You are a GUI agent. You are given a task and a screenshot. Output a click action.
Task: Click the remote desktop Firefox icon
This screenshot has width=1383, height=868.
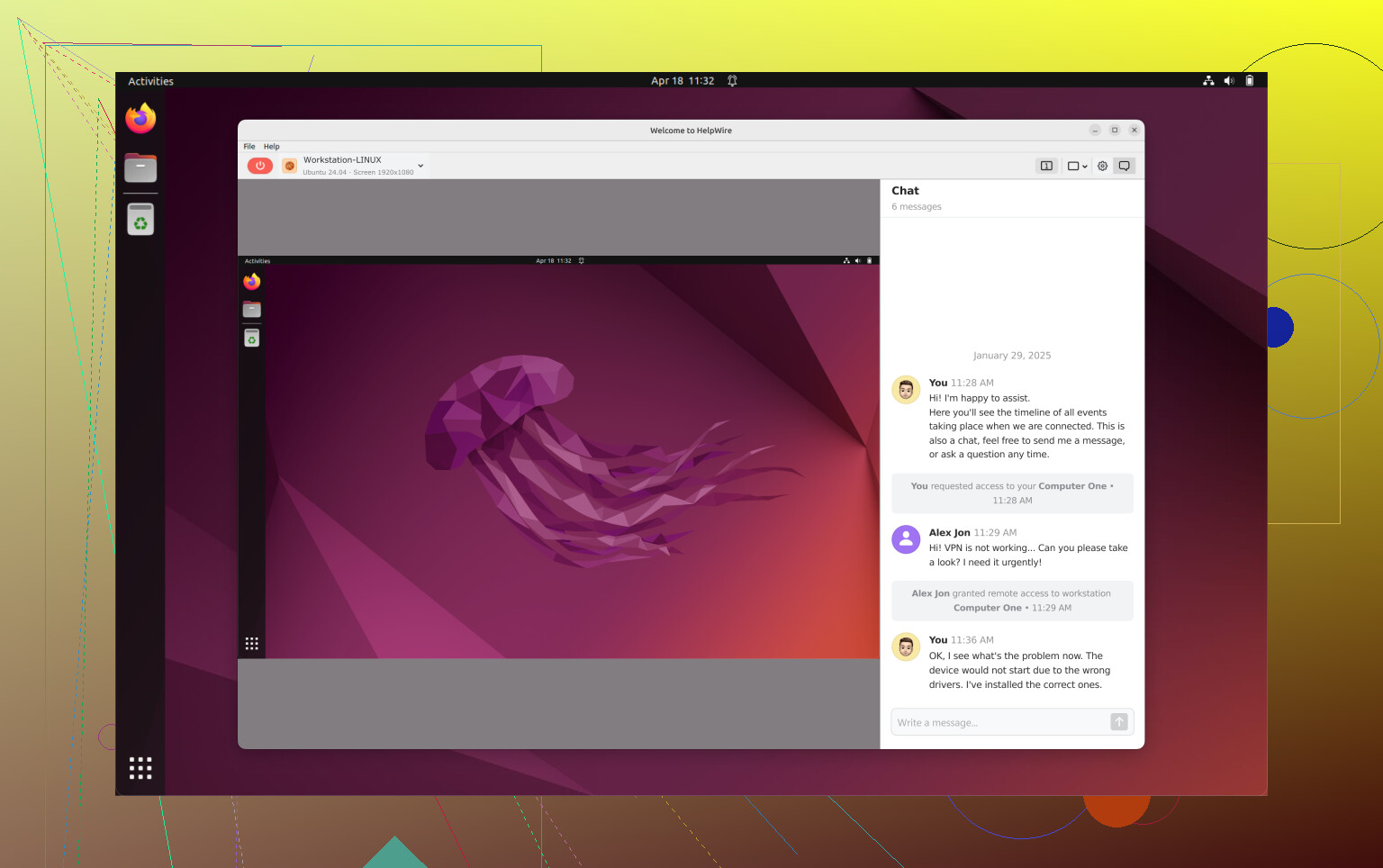tap(252, 282)
